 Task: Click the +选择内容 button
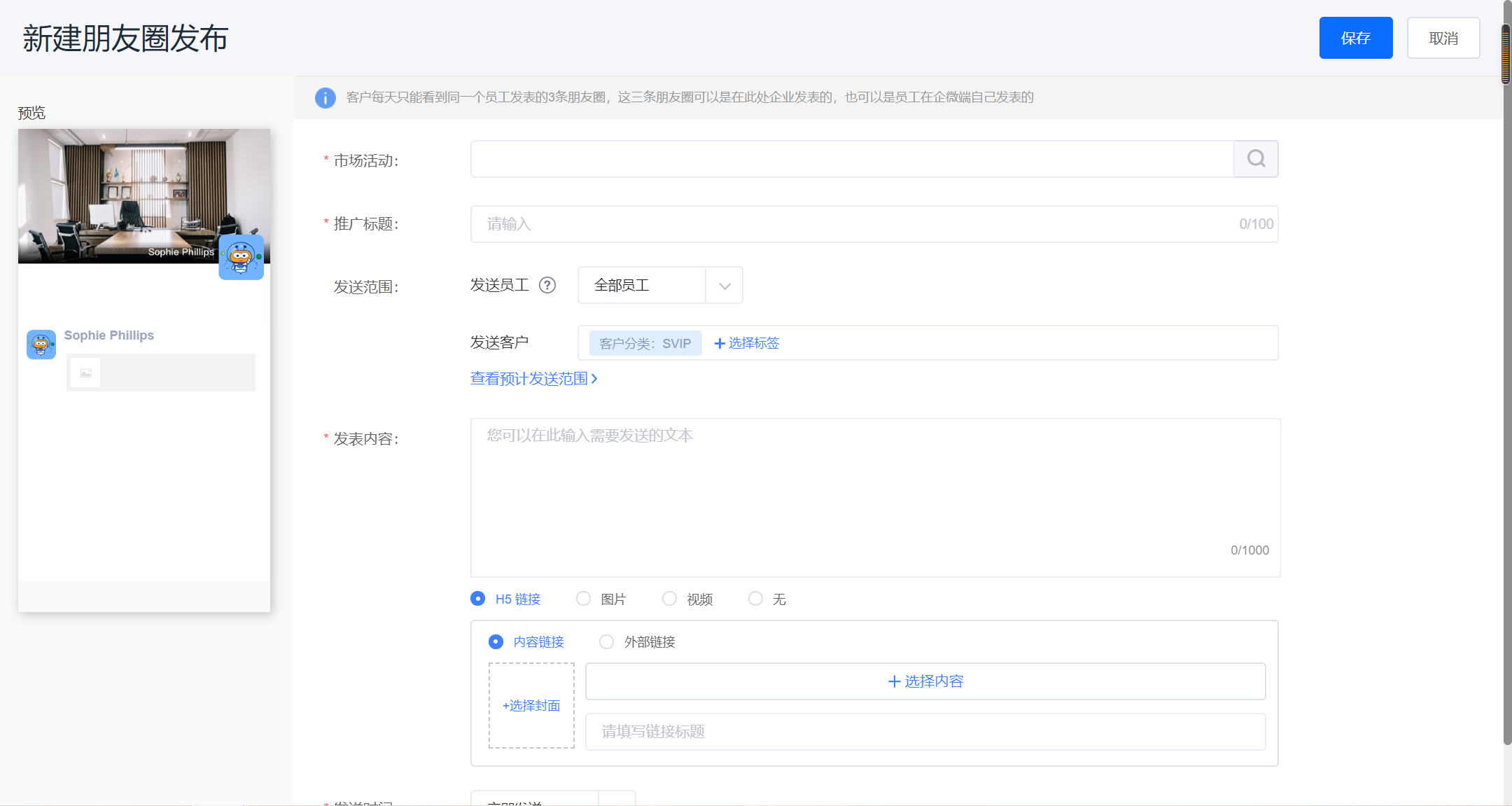pyautogui.click(x=925, y=681)
